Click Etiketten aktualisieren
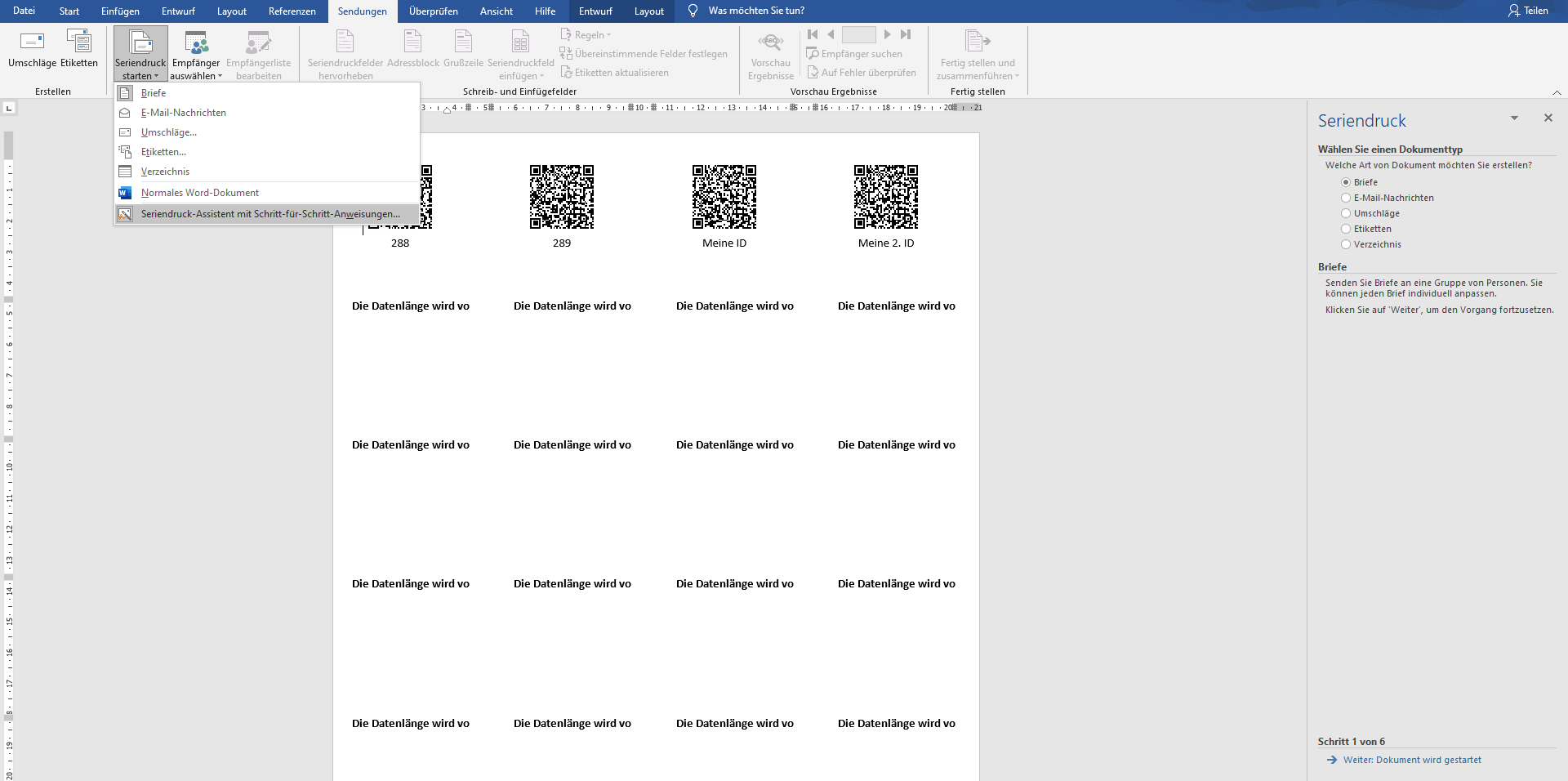Image resolution: width=1568 pixels, height=781 pixels. click(x=614, y=73)
